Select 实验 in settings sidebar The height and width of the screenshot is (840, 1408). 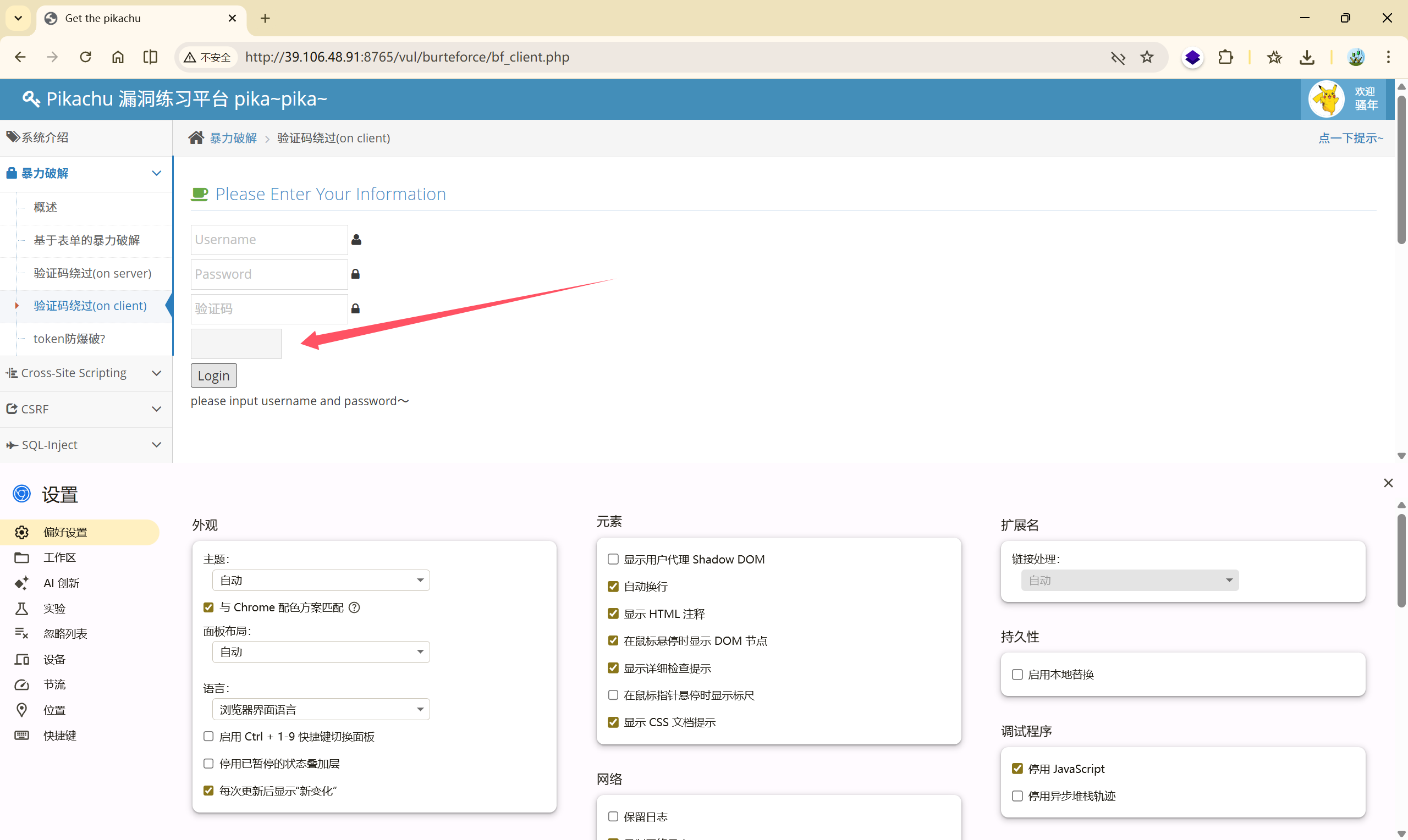[54, 609]
